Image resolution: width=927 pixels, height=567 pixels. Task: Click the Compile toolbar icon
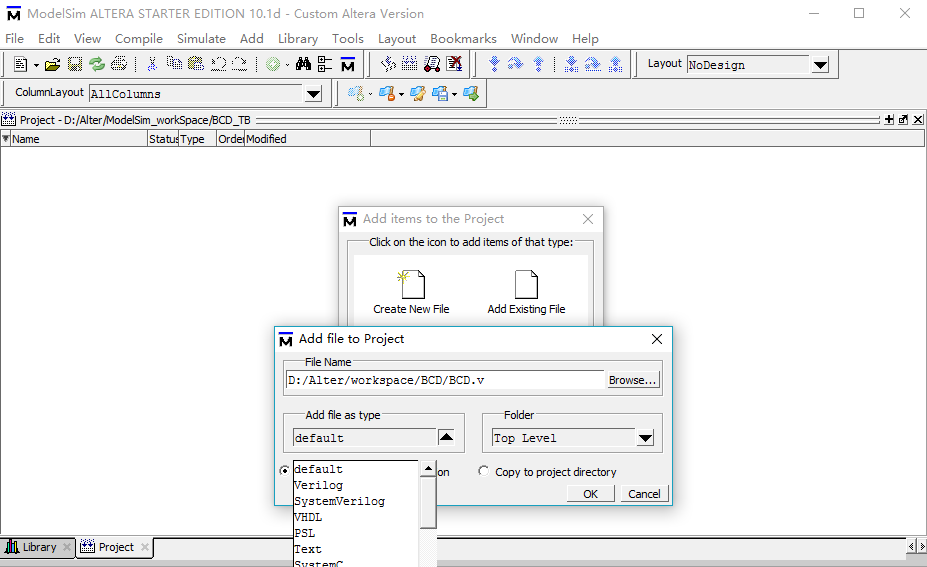tap(388, 64)
